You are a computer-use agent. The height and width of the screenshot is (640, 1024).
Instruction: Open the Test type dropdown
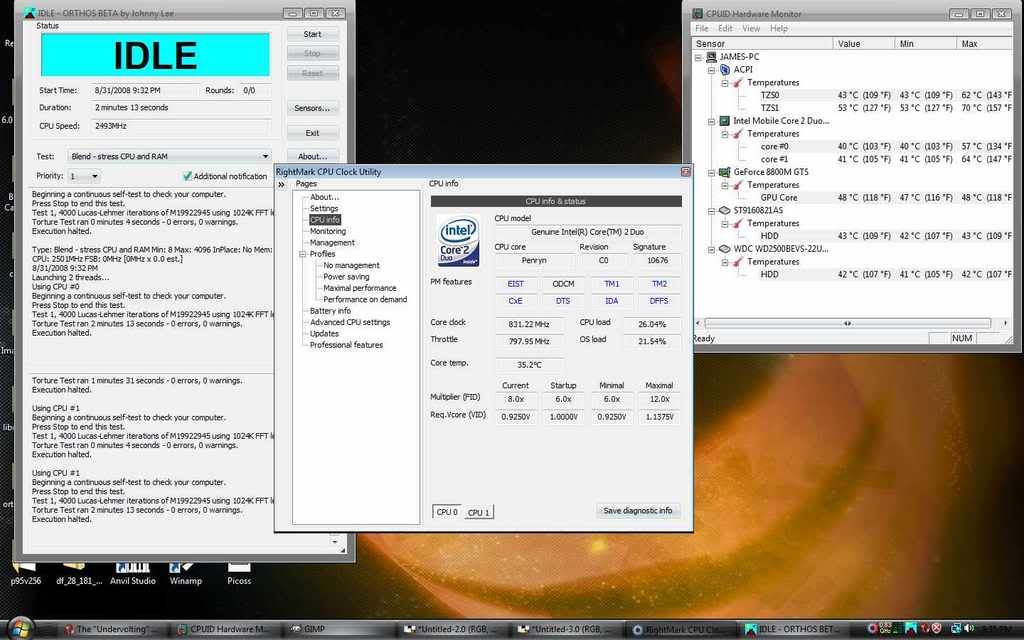point(265,157)
